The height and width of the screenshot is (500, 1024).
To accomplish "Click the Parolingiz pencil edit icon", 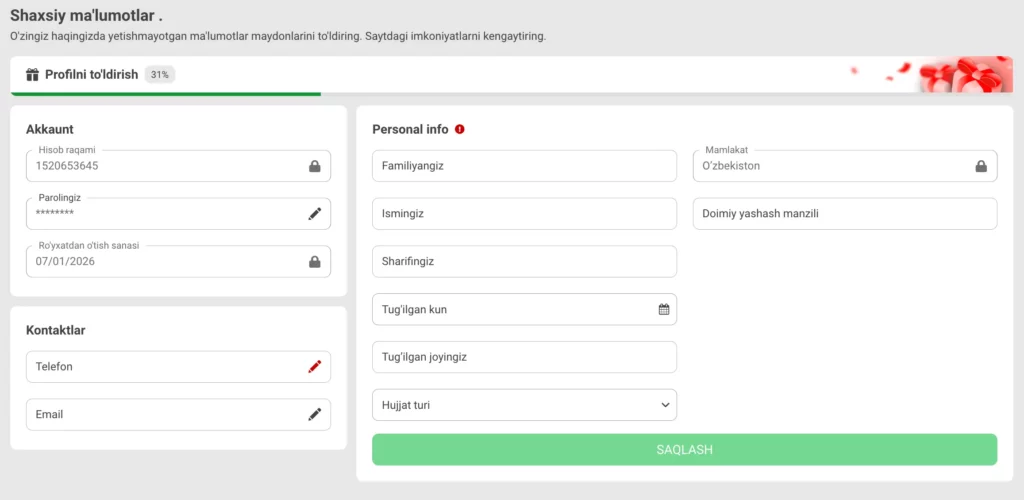I will [x=315, y=214].
